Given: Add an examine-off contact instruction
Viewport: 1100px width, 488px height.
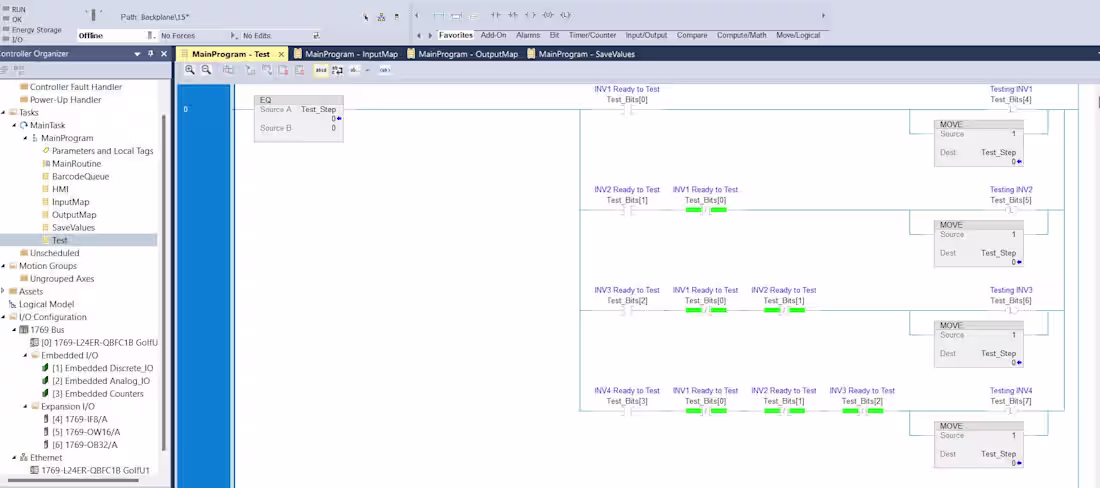Looking at the screenshot, I should point(513,15).
